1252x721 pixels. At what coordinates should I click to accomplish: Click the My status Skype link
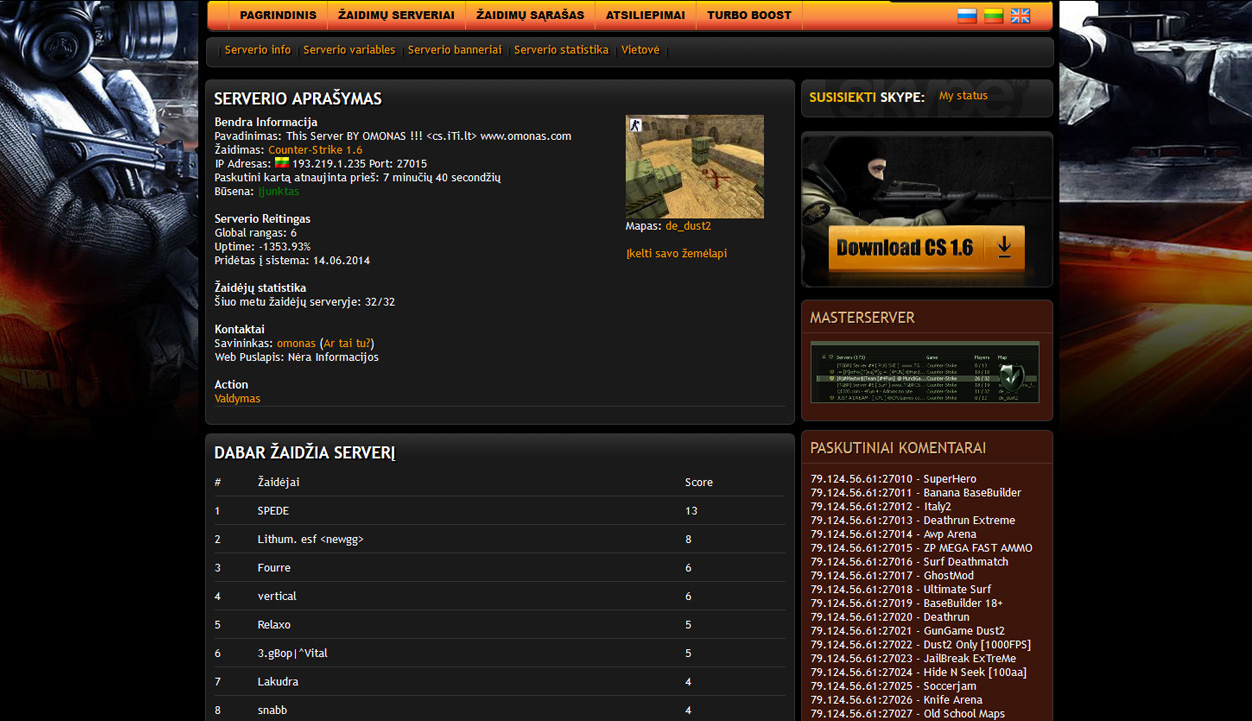963,96
